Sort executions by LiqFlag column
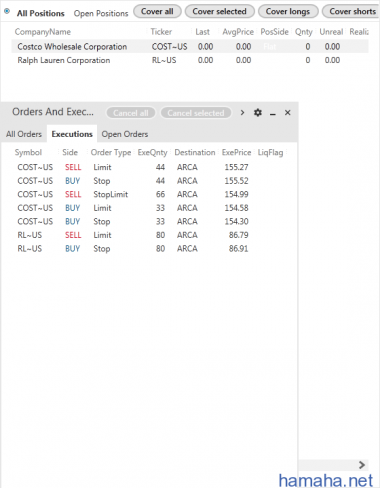The width and height of the screenshot is (380, 488). tap(270, 152)
